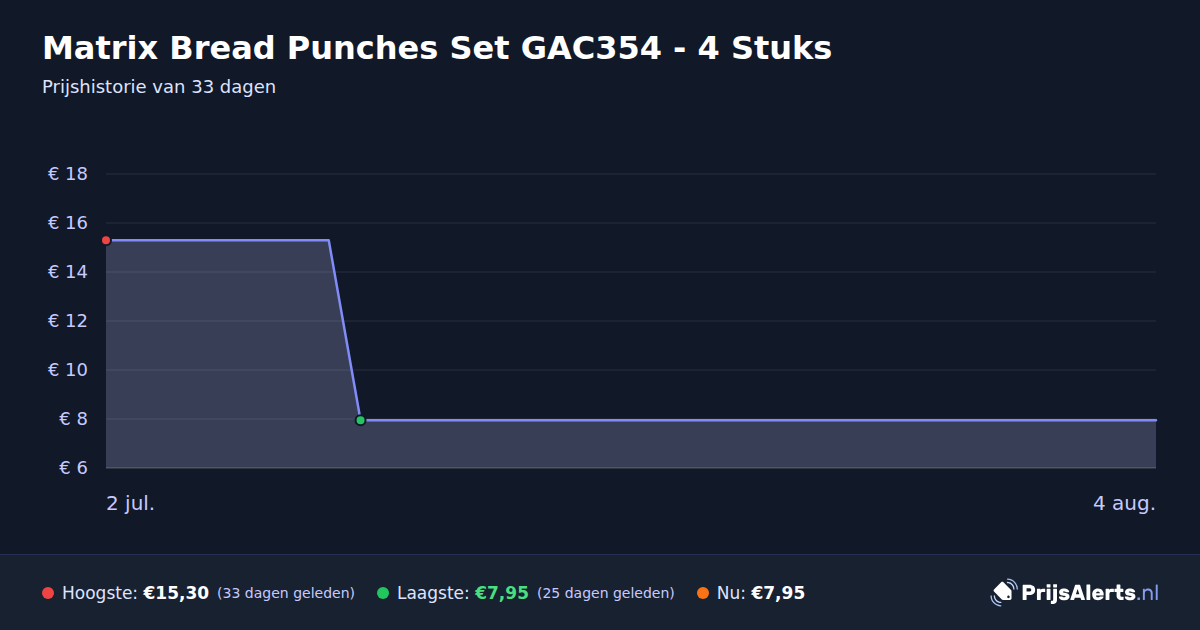Click the PrijsAlerts tag logo icon
The width and height of the screenshot is (1200, 630).
coord(1003,593)
